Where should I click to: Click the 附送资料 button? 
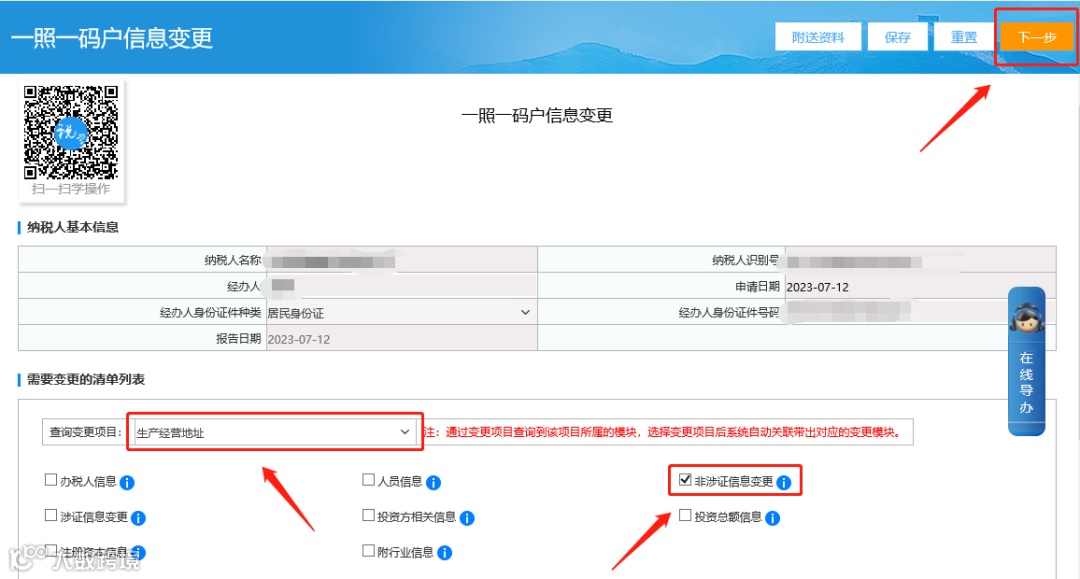(818, 37)
